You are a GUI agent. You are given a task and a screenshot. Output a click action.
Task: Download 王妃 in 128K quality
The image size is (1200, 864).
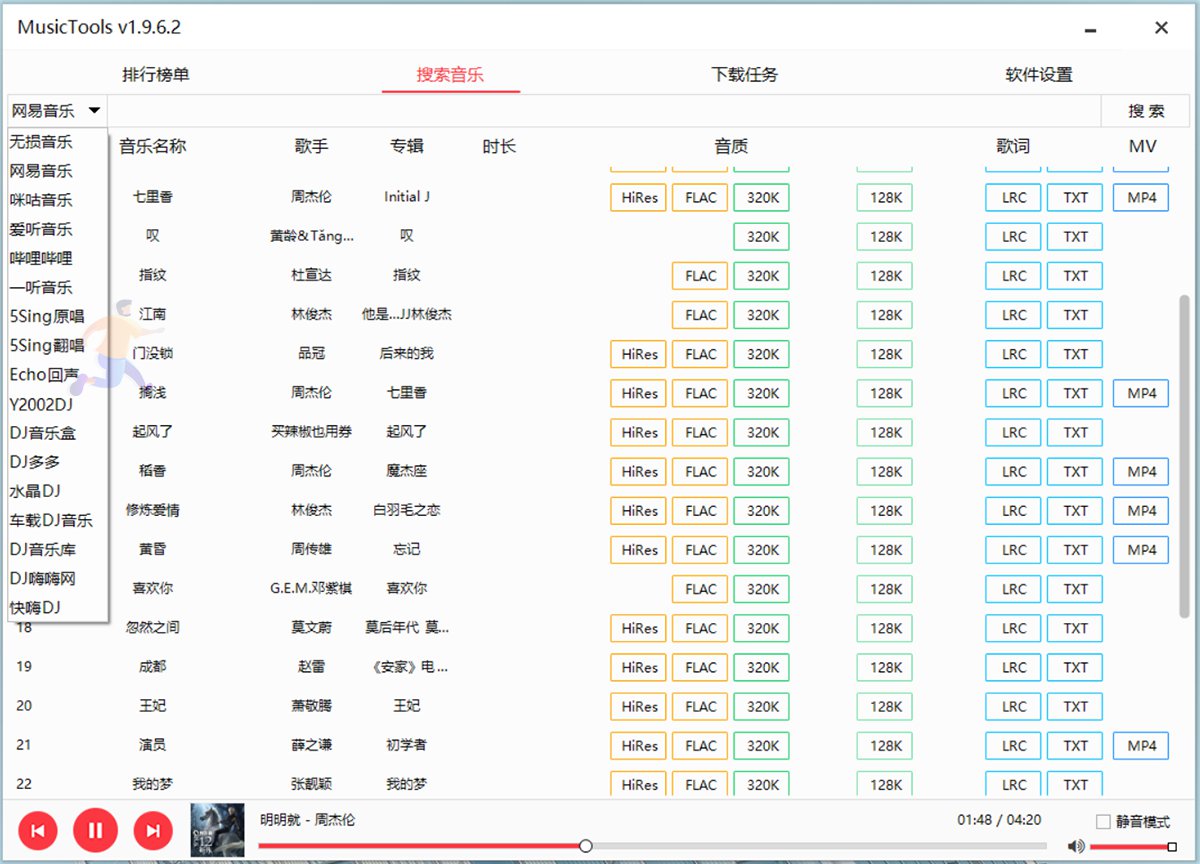[x=885, y=706]
